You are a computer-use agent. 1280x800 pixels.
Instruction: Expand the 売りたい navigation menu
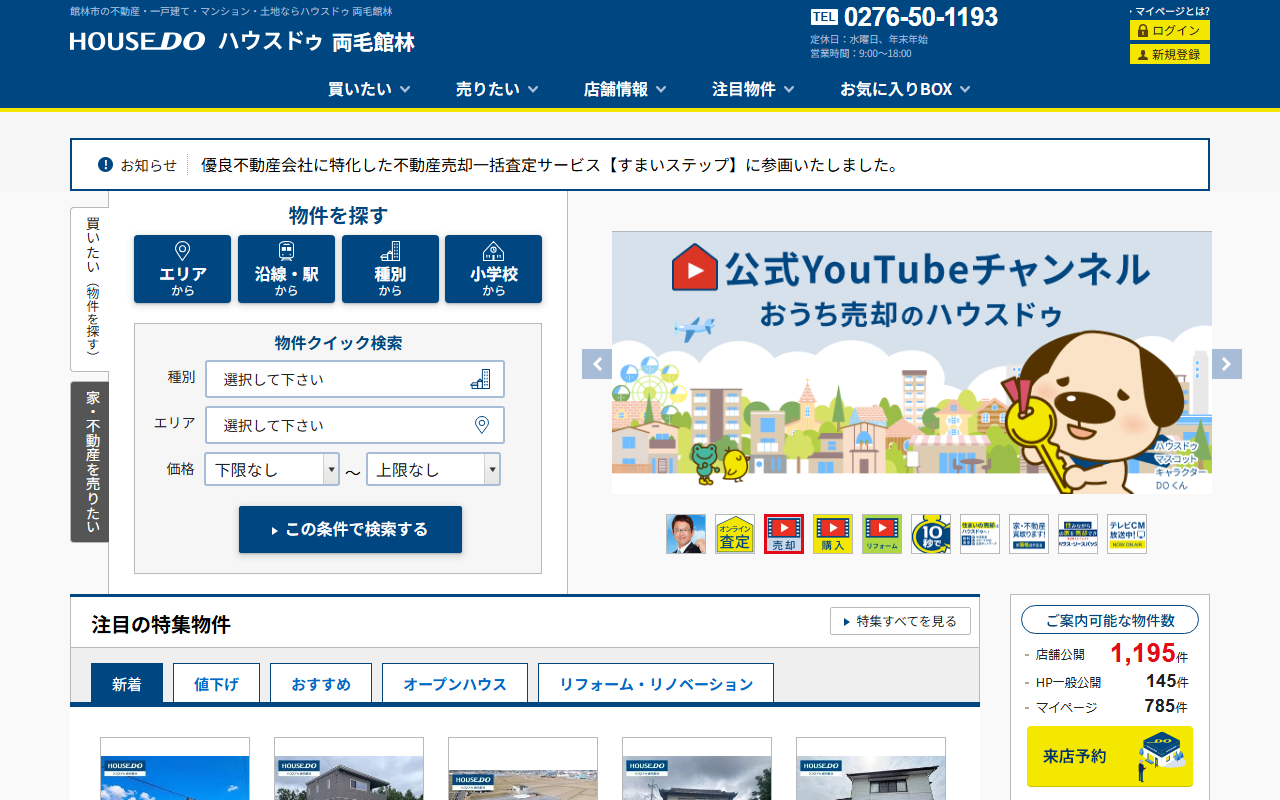[x=497, y=89]
